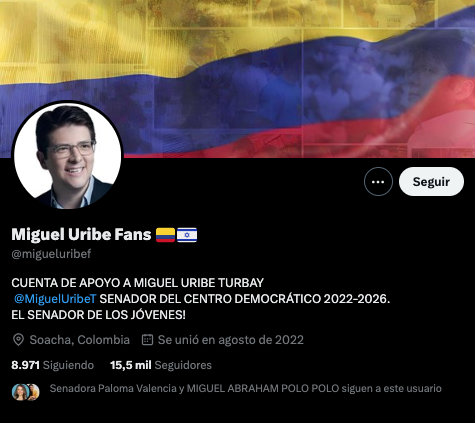Click the Israel flag emoji beside the name
Screen dimensions: 475x423
[x=187, y=235]
